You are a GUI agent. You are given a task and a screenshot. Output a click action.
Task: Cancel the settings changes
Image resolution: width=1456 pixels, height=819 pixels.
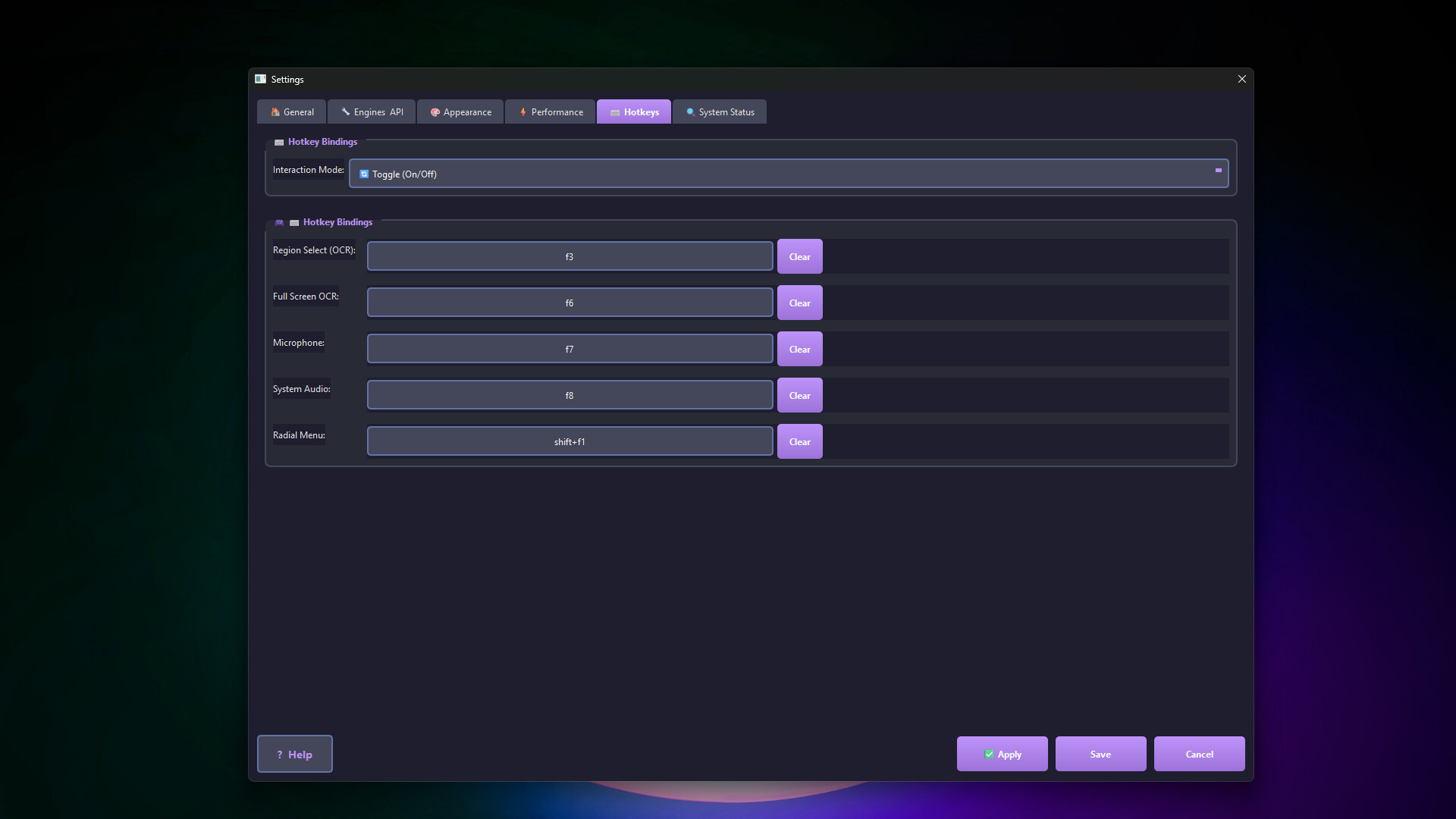click(x=1199, y=754)
